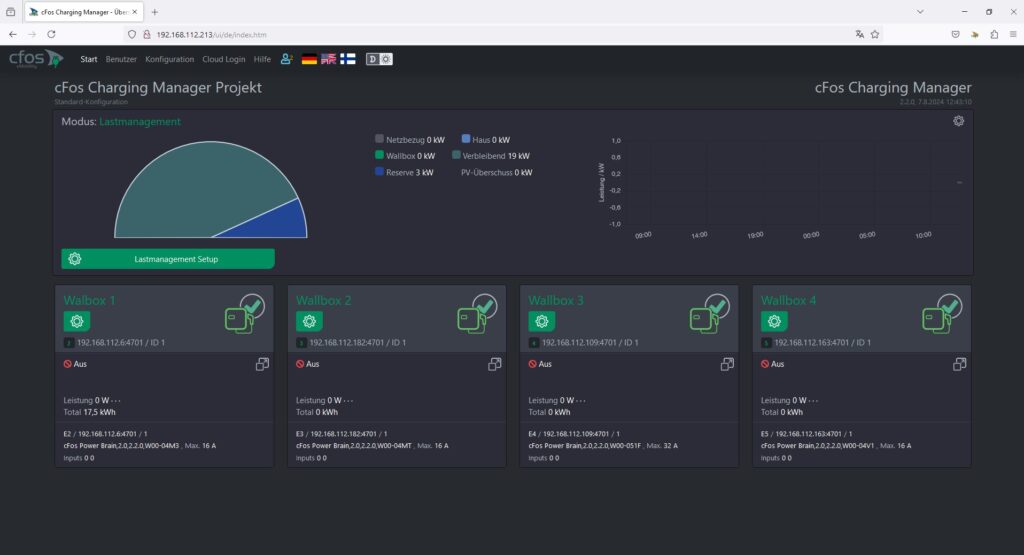Click Wallbox 4 charger status icon

tap(942, 313)
